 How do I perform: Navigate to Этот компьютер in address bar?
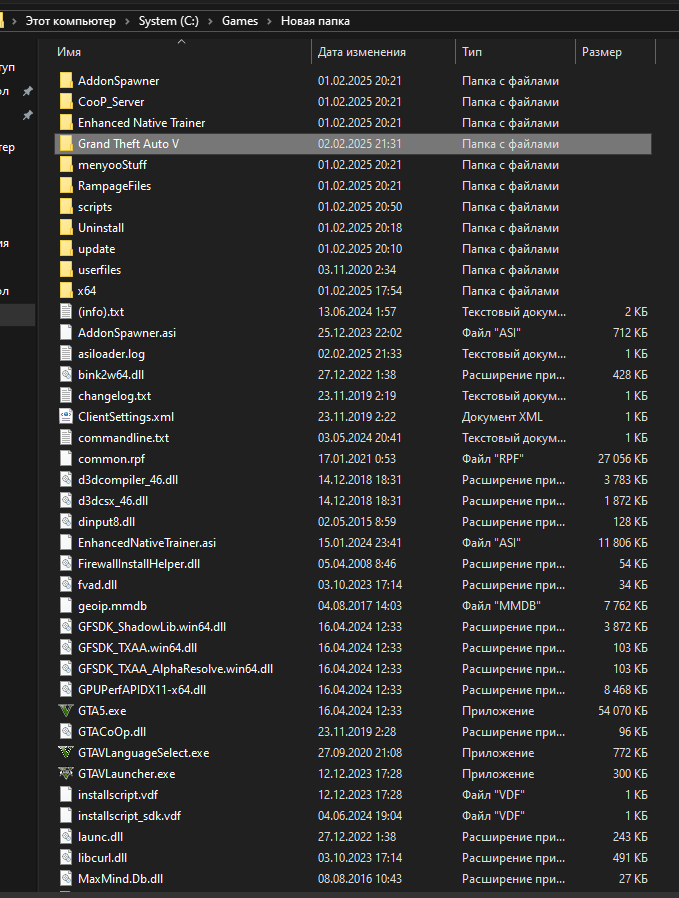(70, 21)
